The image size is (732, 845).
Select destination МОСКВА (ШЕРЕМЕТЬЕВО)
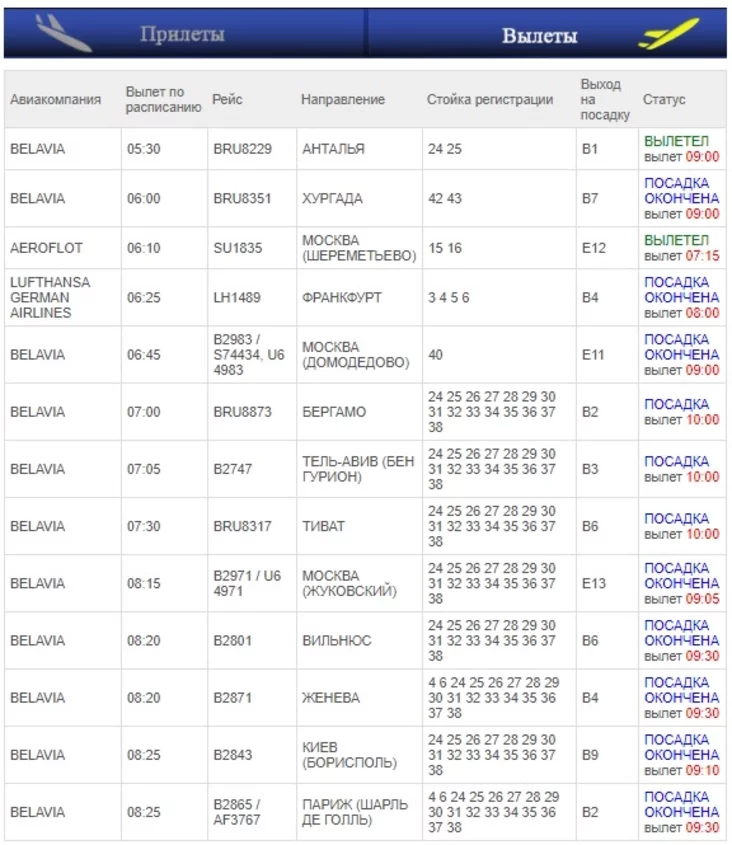click(x=359, y=248)
